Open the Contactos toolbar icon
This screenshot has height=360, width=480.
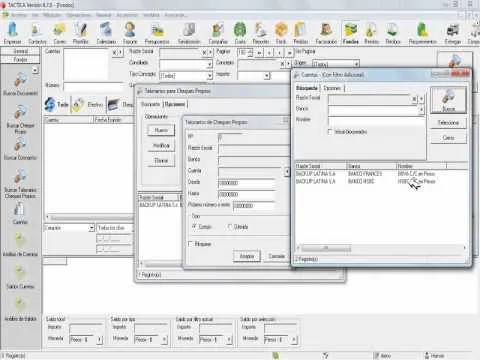[37, 33]
